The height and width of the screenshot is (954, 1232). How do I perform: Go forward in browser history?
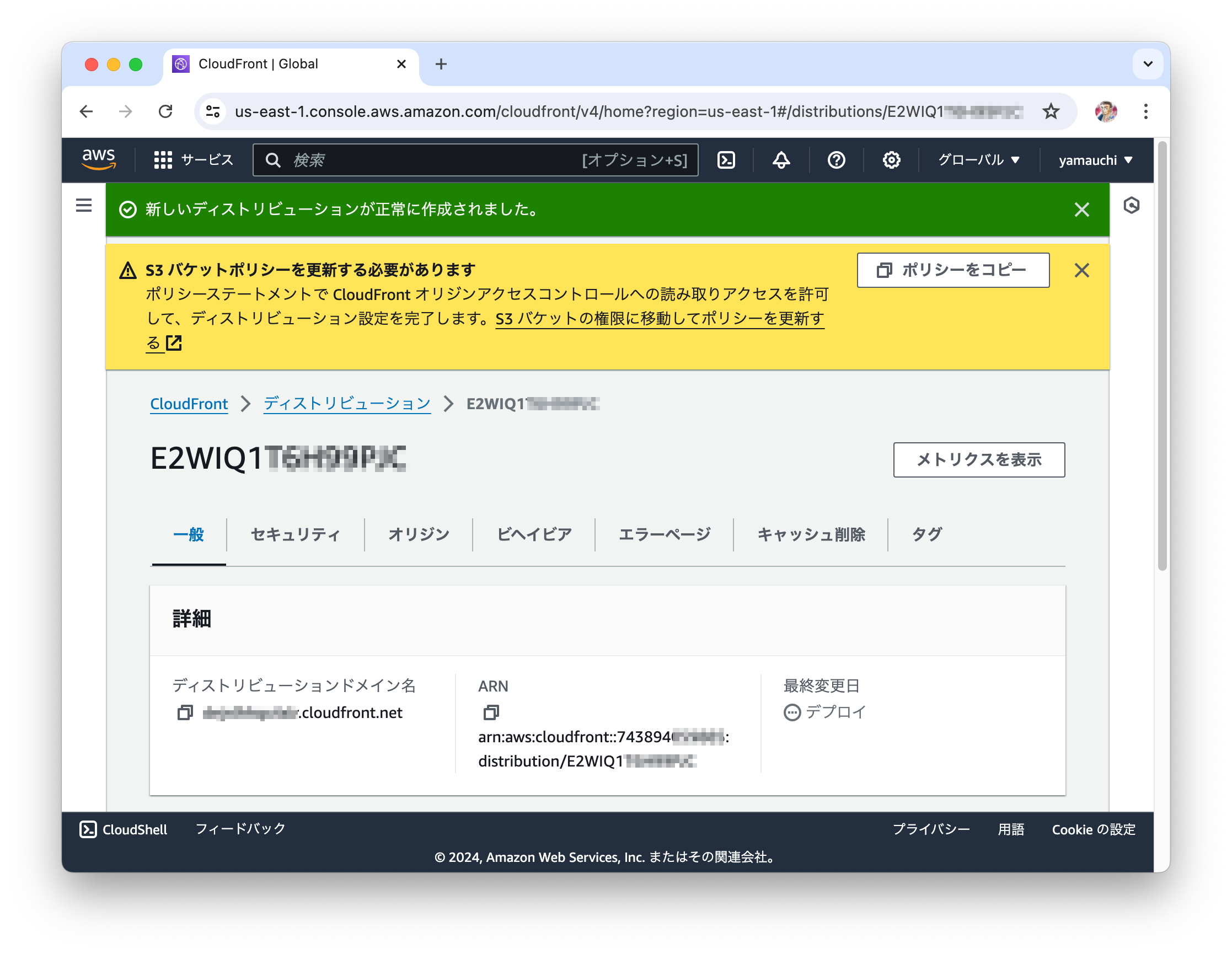[x=126, y=112]
